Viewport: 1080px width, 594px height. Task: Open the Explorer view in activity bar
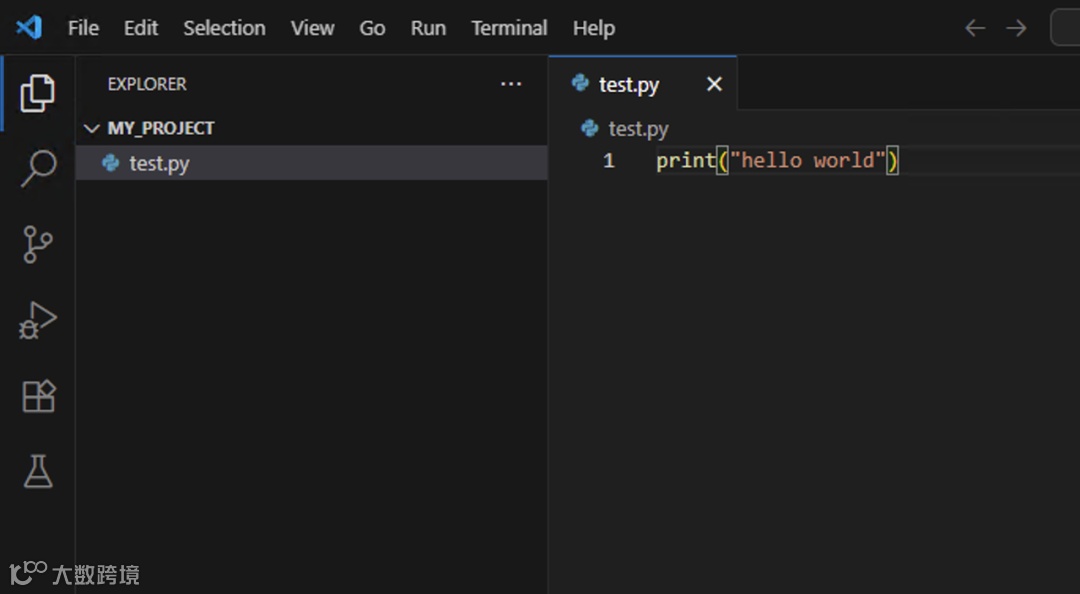[37, 94]
